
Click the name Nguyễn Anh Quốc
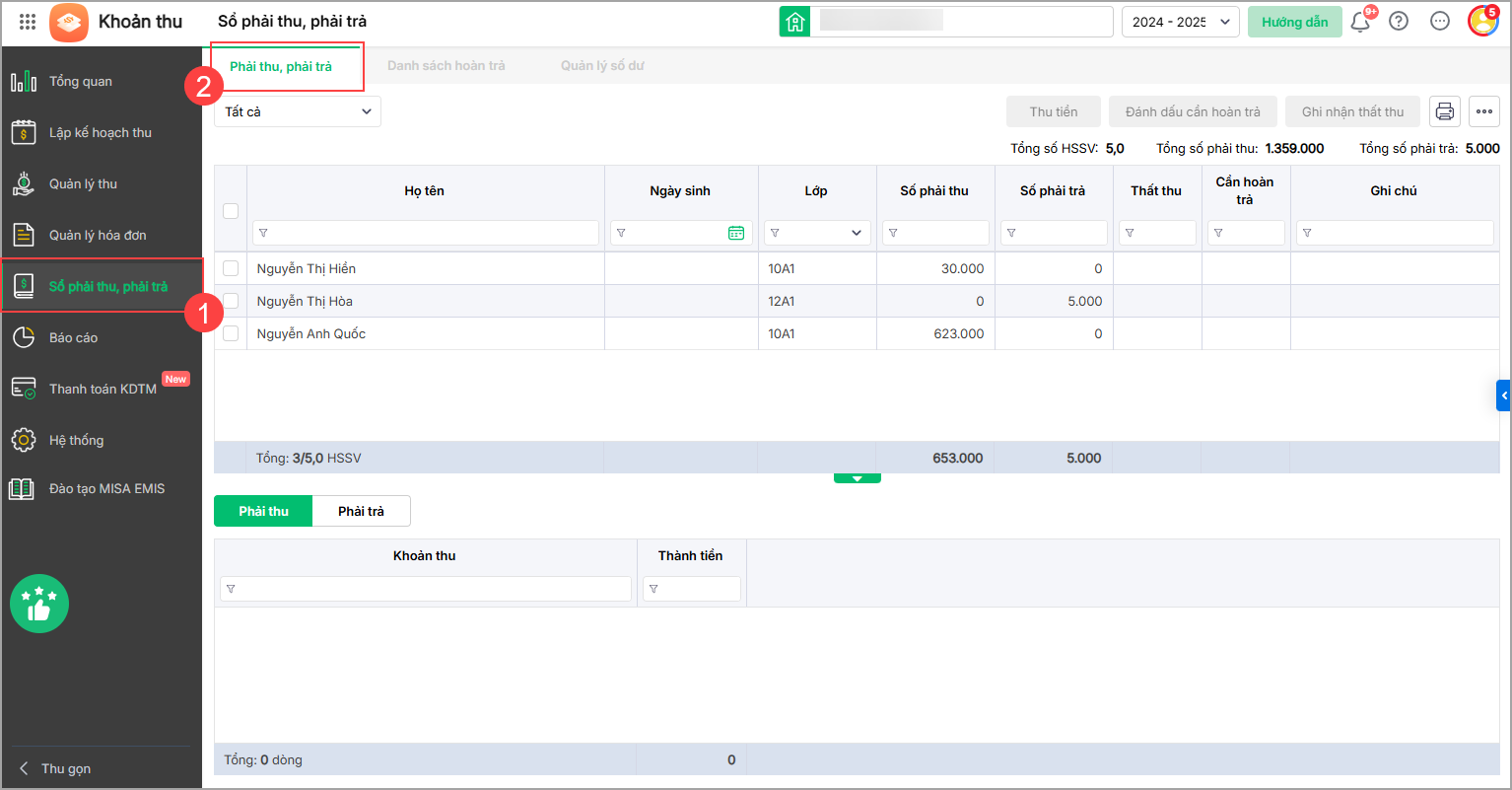tap(311, 333)
